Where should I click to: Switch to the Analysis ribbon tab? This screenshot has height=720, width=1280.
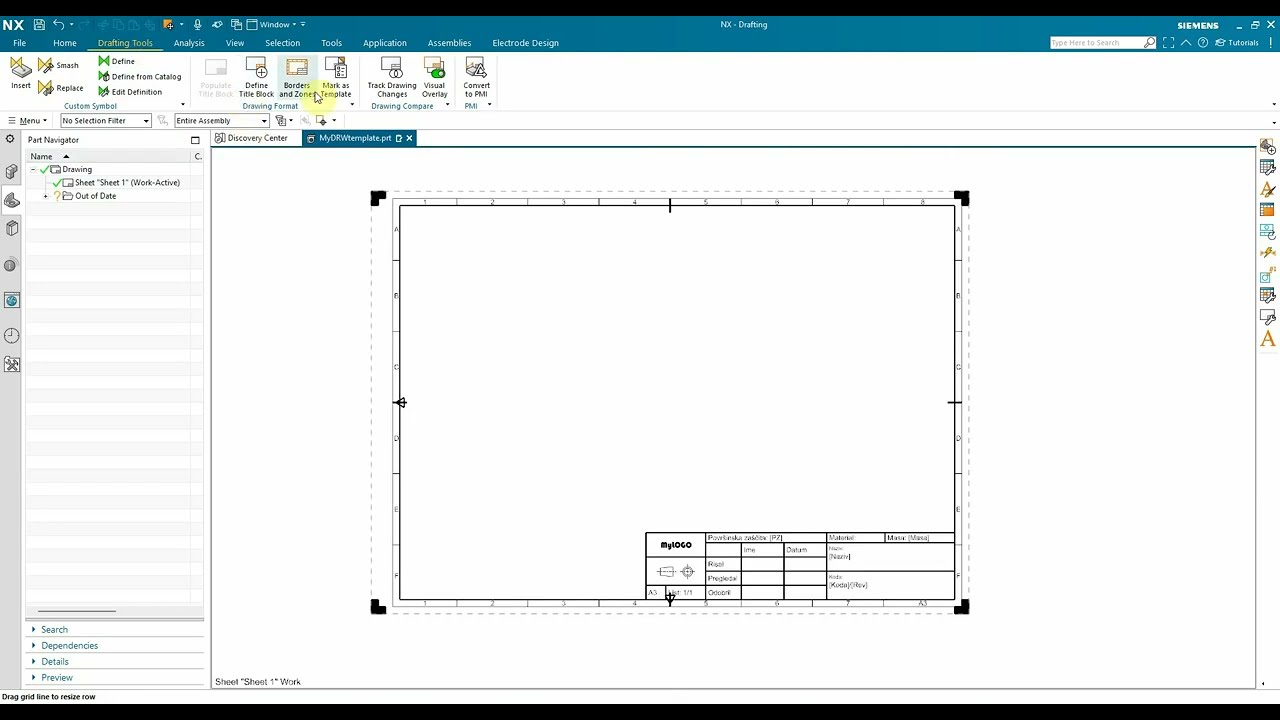pyautogui.click(x=189, y=43)
